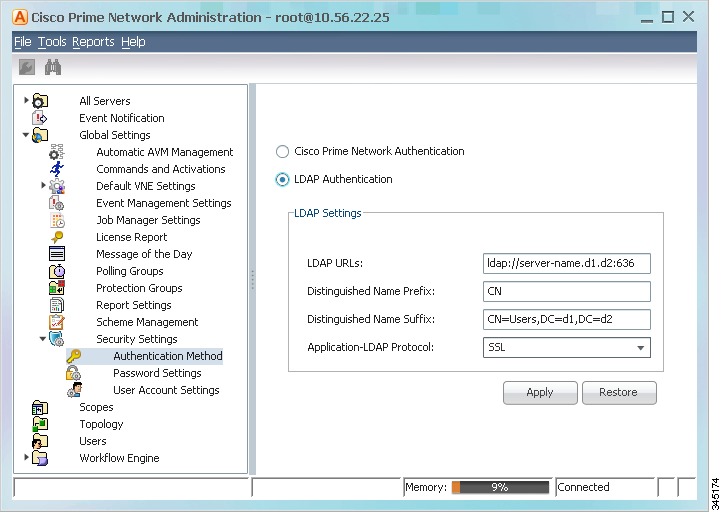Click the splitter grip between panes
Screen dimensions: 721x512
pyautogui.click(x=252, y=280)
